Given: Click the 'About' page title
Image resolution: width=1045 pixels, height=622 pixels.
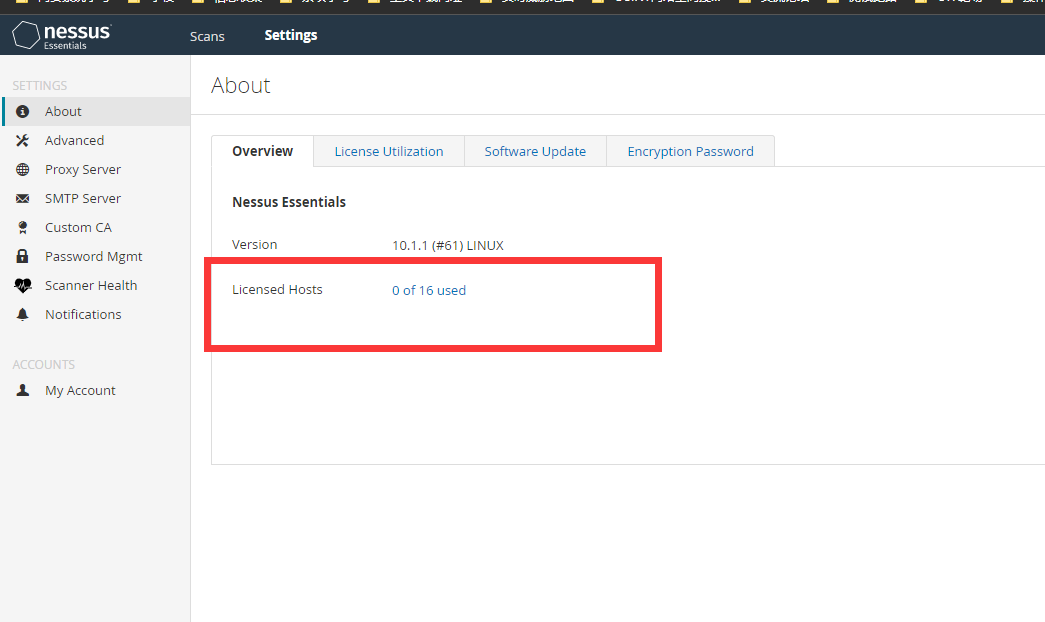Looking at the screenshot, I should pos(241,85).
